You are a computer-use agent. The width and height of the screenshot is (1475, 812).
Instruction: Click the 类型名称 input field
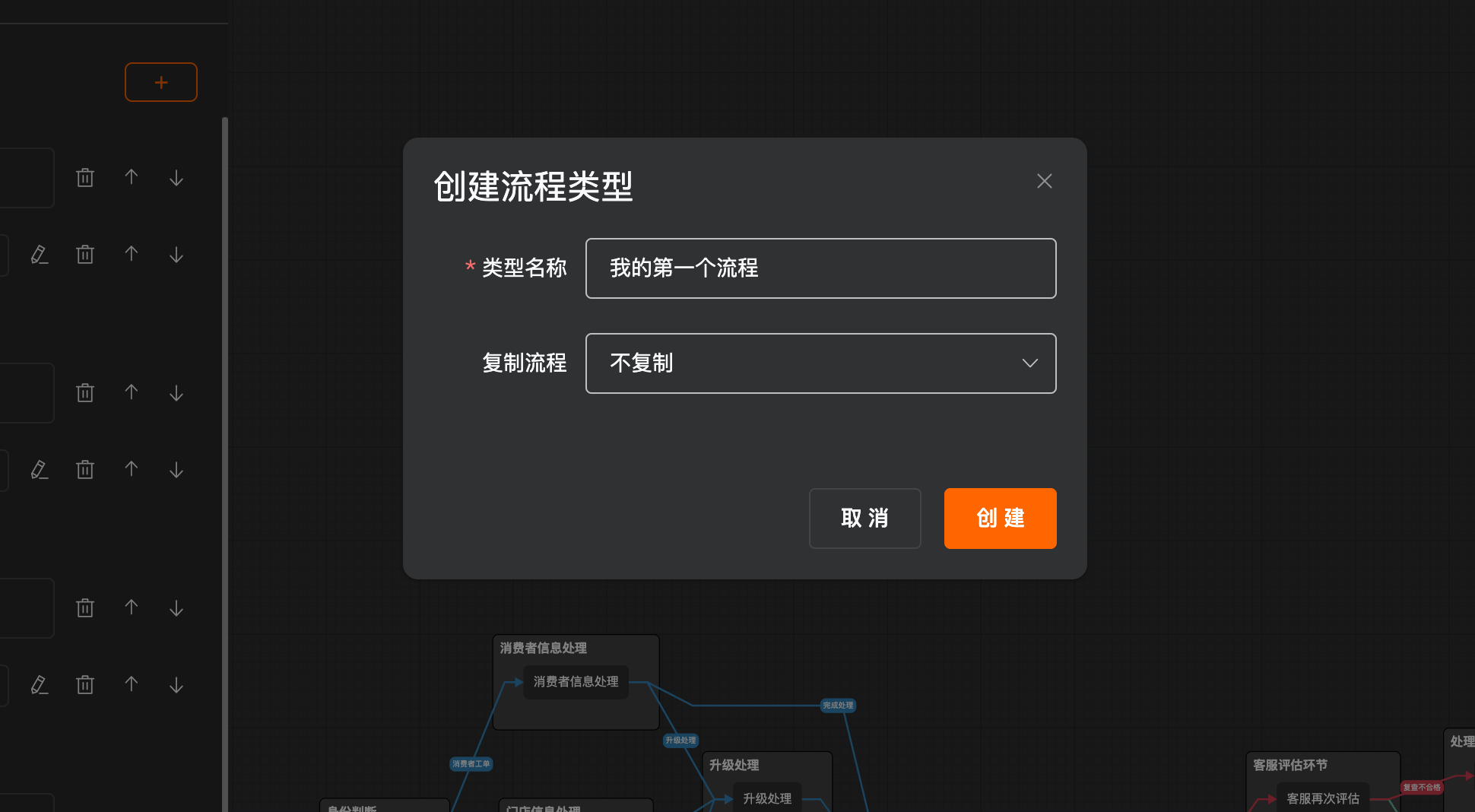[821, 268]
